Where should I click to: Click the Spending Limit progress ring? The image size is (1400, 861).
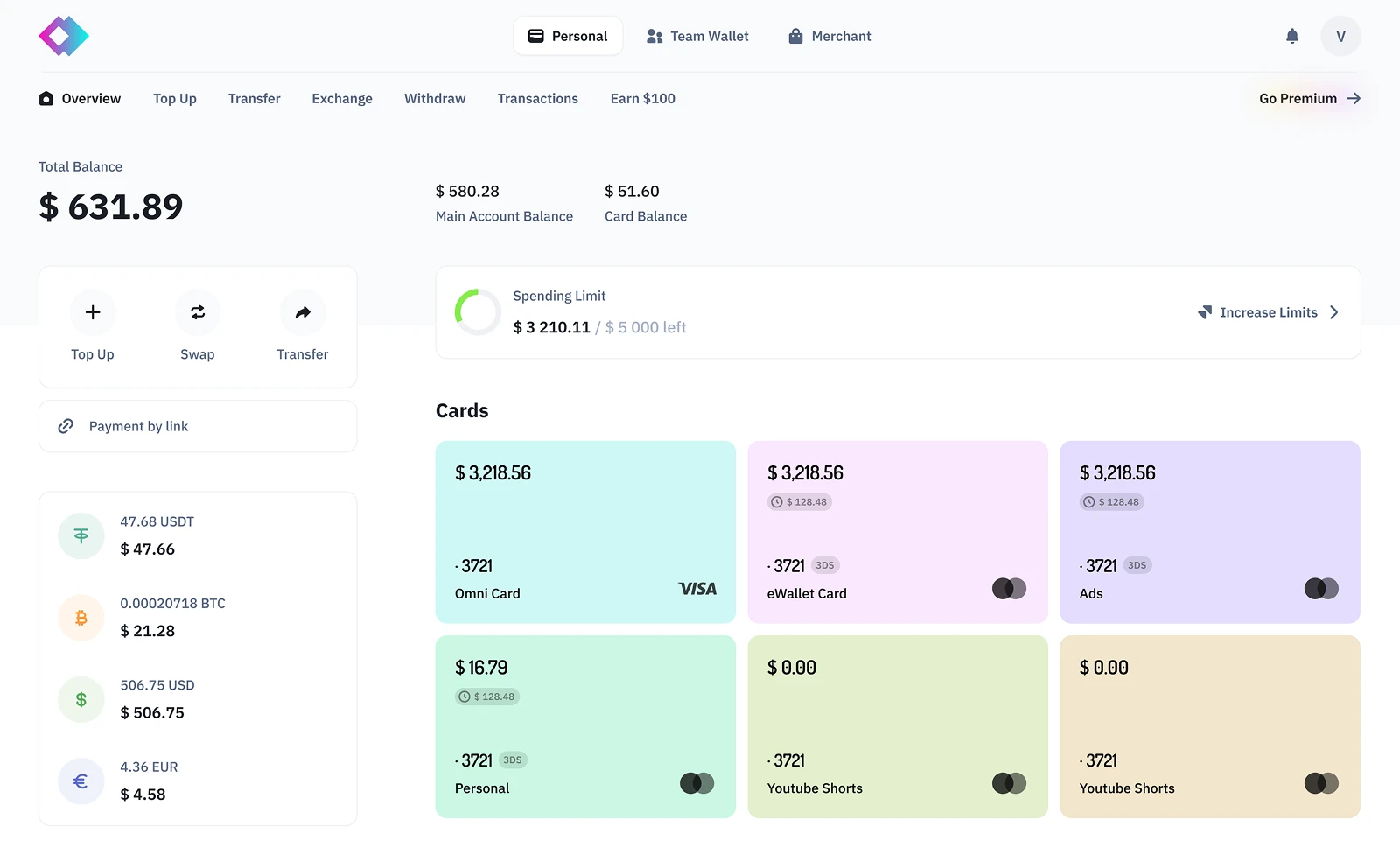[x=478, y=312]
